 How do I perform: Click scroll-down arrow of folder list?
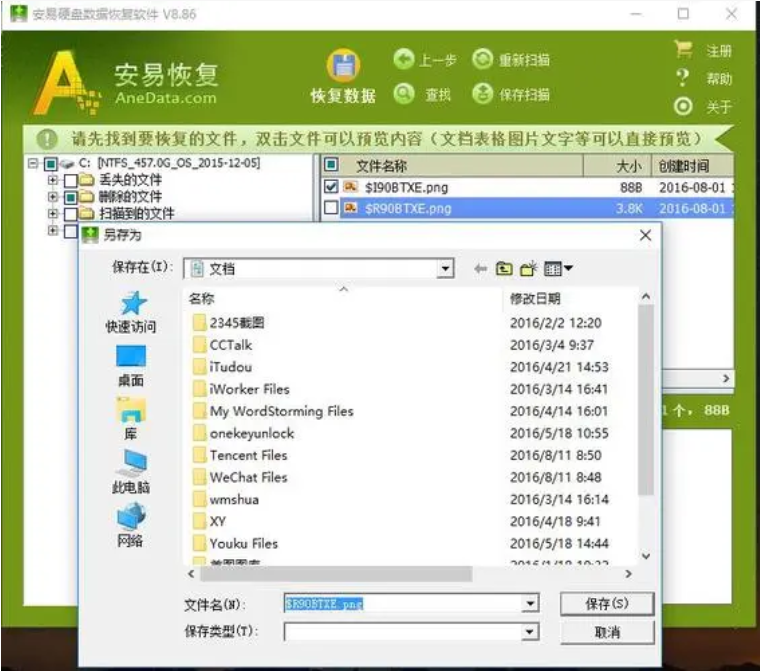(x=646, y=556)
